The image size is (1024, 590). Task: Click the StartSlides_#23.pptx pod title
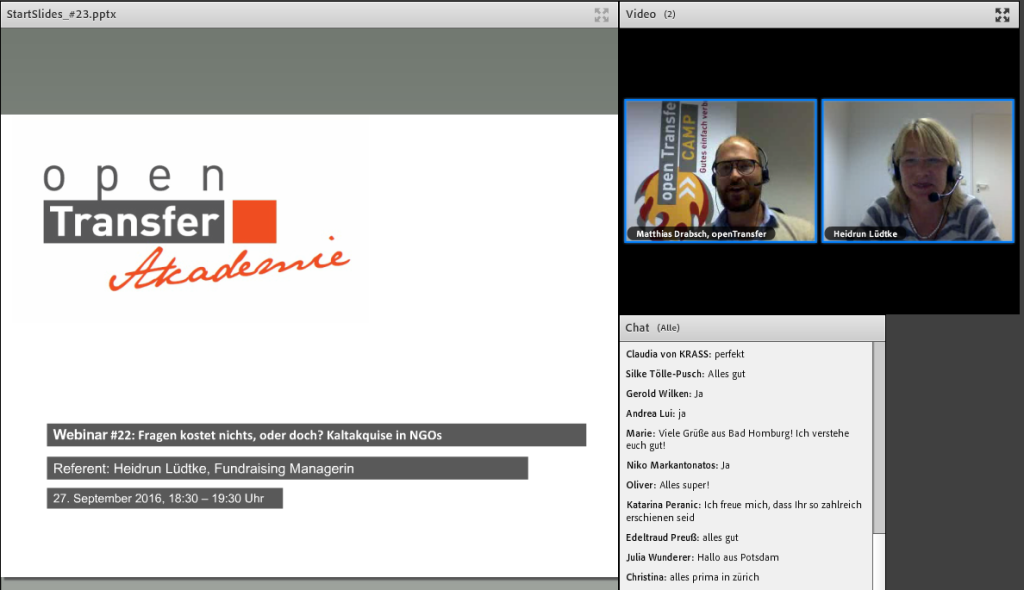[x=61, y=14]
